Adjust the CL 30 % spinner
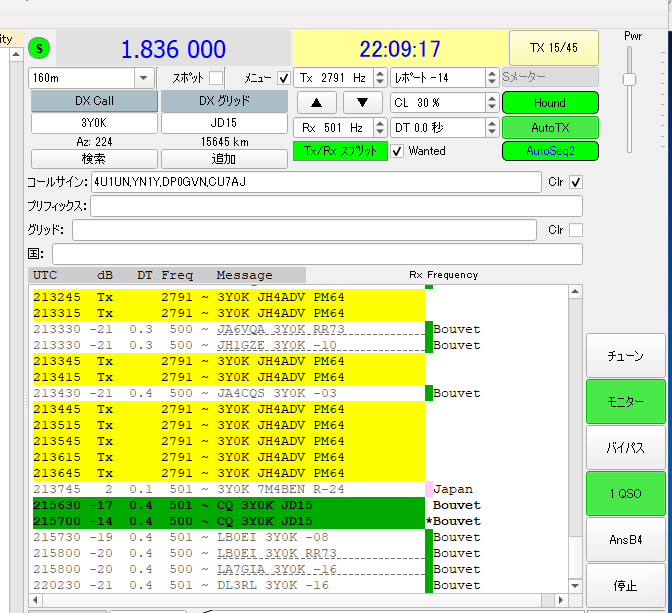 click(492, 102)
